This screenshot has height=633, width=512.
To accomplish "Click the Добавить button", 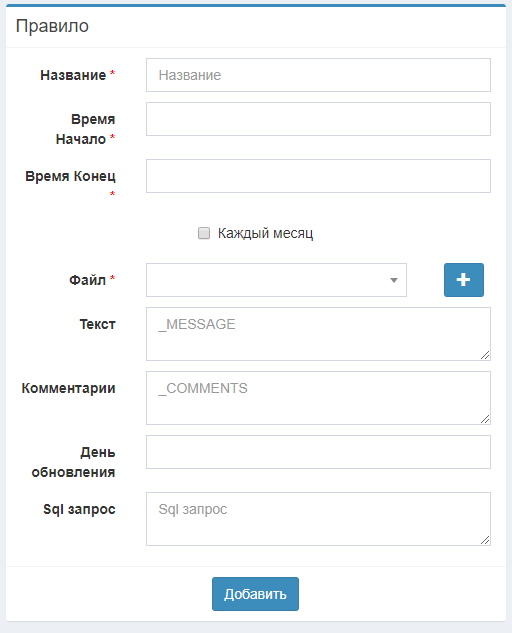I will pos(255,594).
